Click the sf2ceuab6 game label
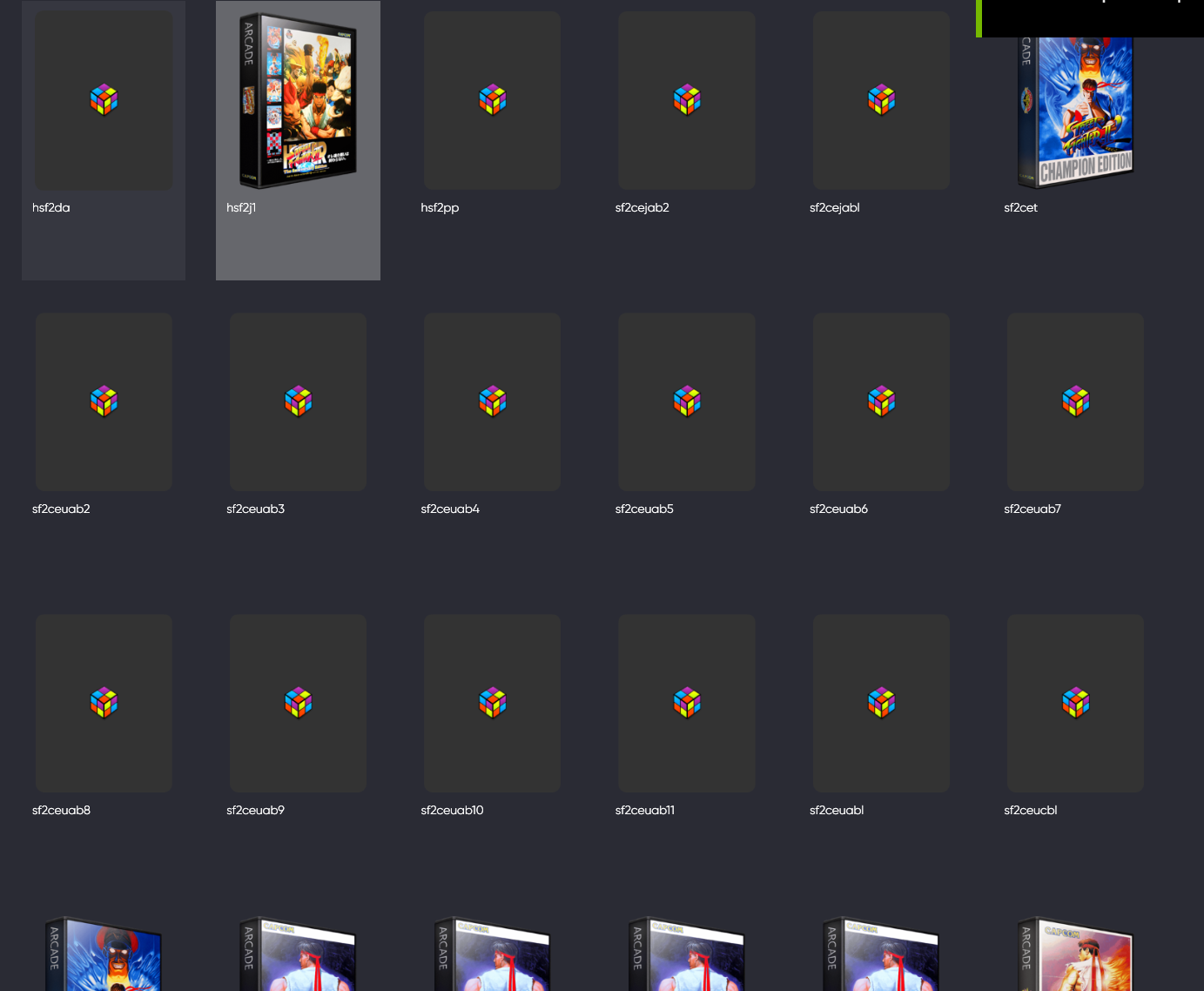 point(838,509)
